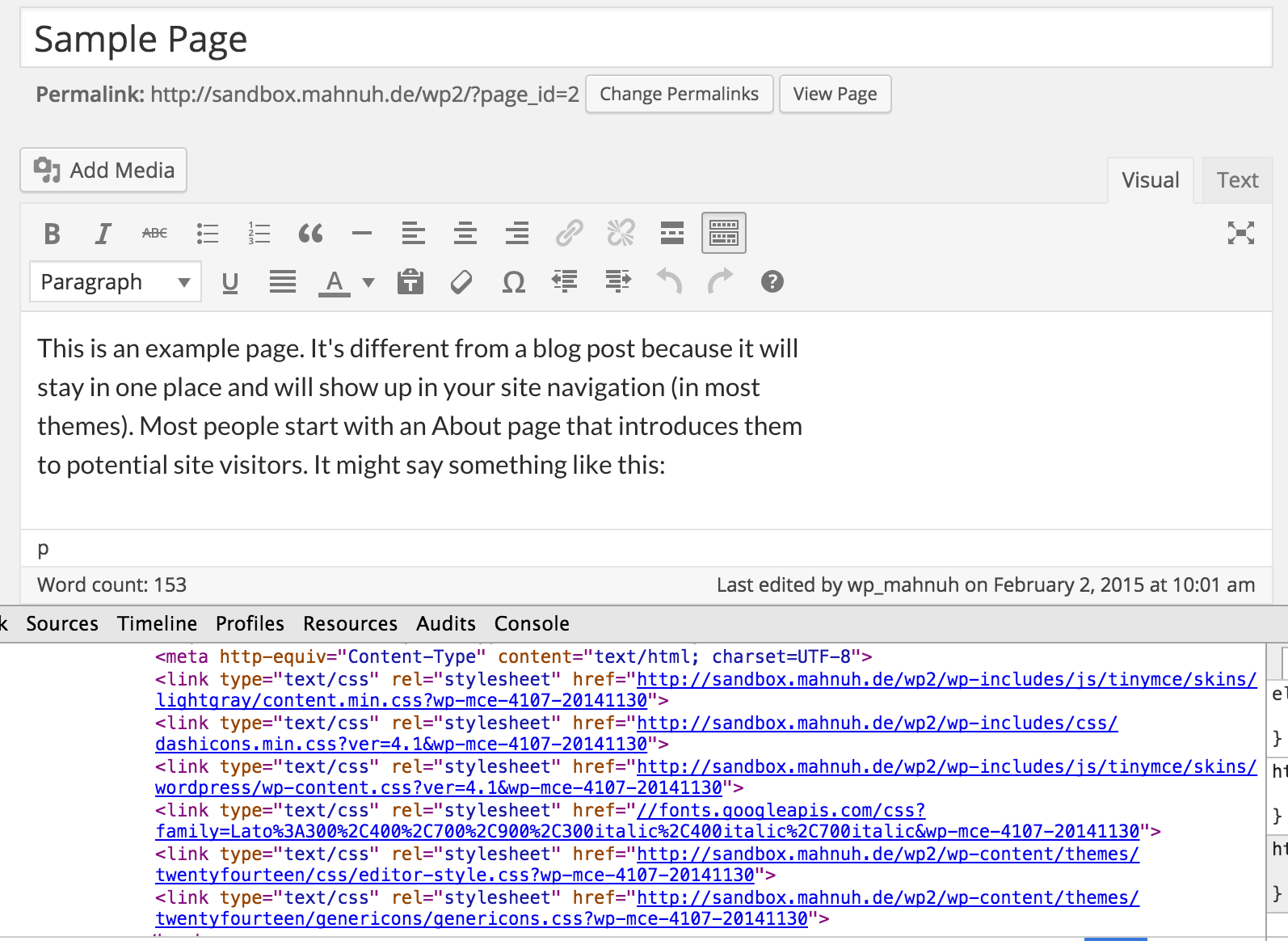Open the Console tab in DevTools
Image resolution: width=1288 pixels, height=941 pixels.
coord(532,624)
